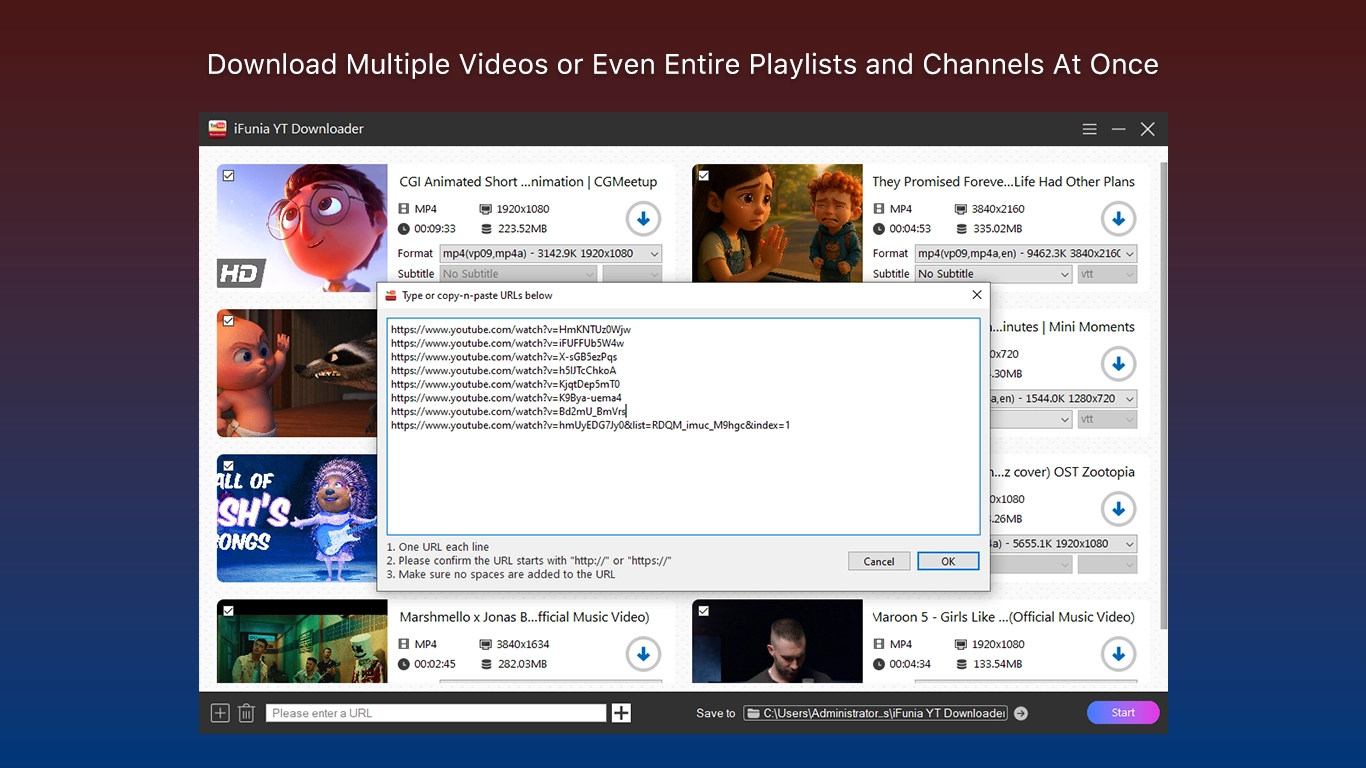1366x768 pixels.
Task: Click title 'Maroon 5 - Girls Like ...(Official Music Video)'
Action: click(1004, 617)
